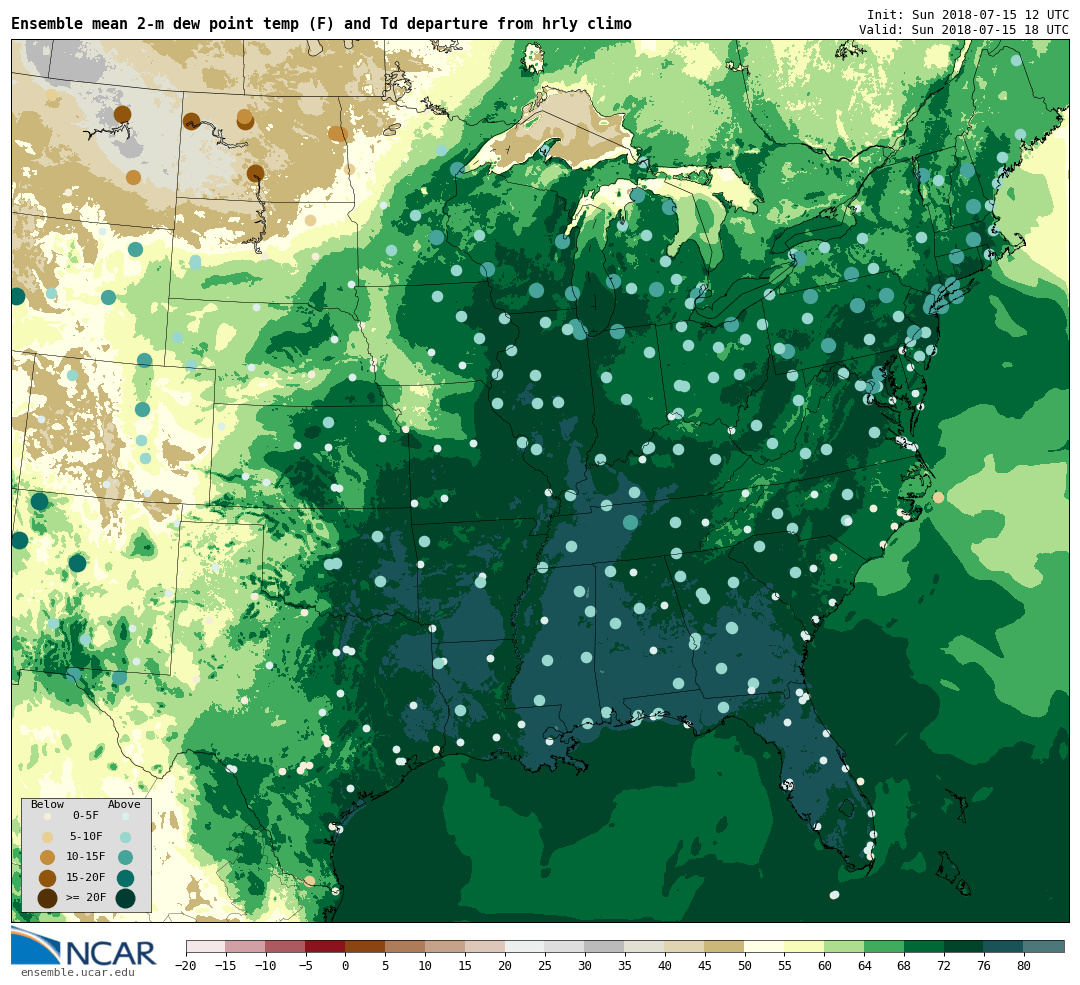Select the Above >= 20F darkest green legend circle
The height and width of the screenshot is (985, 1080).
click(125, 898)
